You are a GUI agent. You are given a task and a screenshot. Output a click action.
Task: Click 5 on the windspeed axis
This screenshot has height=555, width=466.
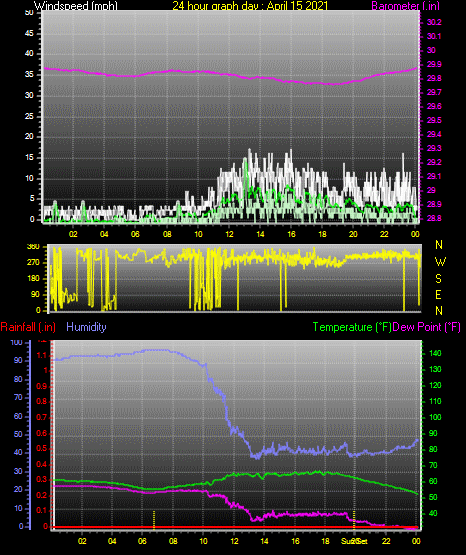pos(32,199)
